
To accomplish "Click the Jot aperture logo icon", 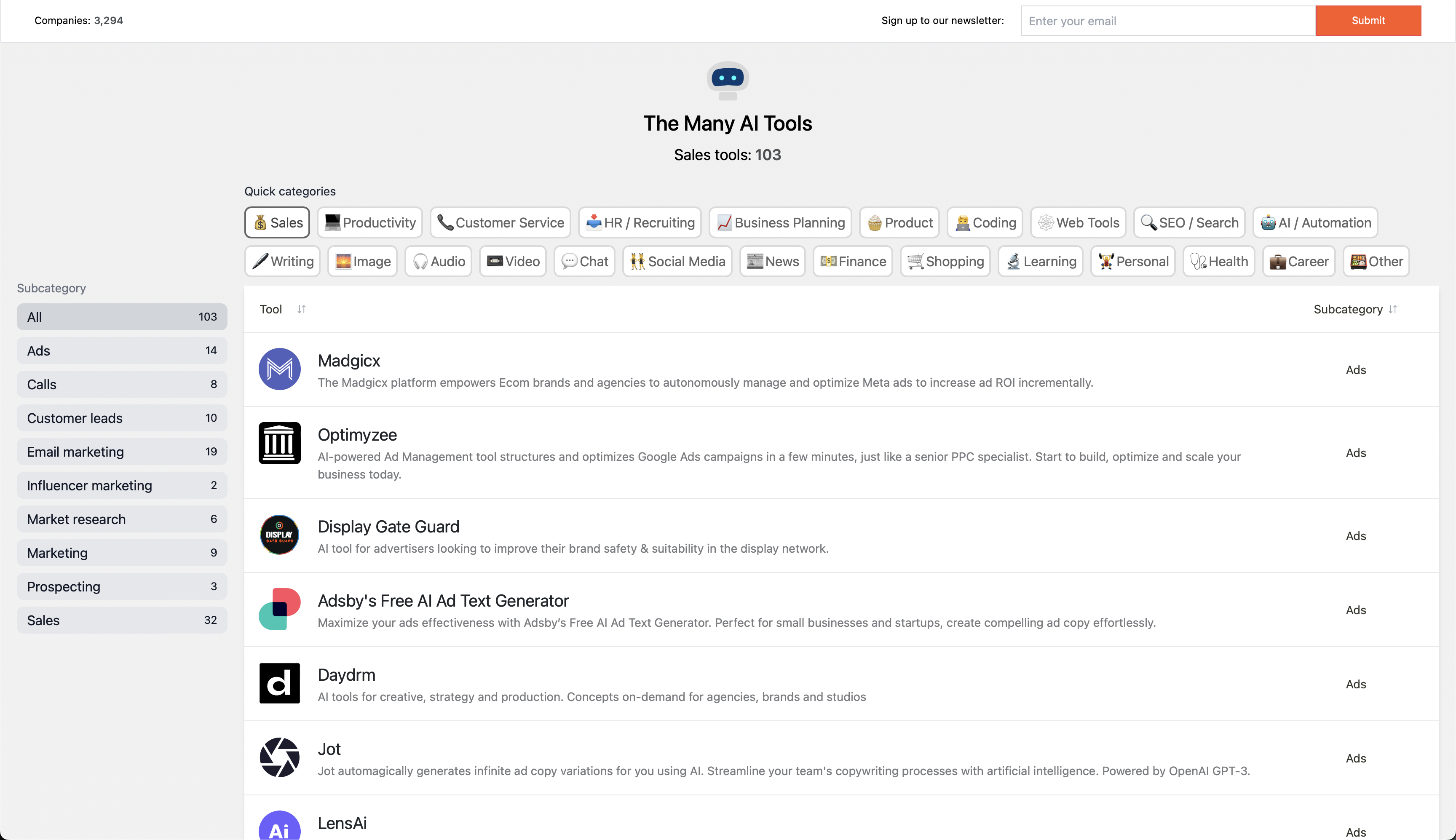I will (279, 757).
